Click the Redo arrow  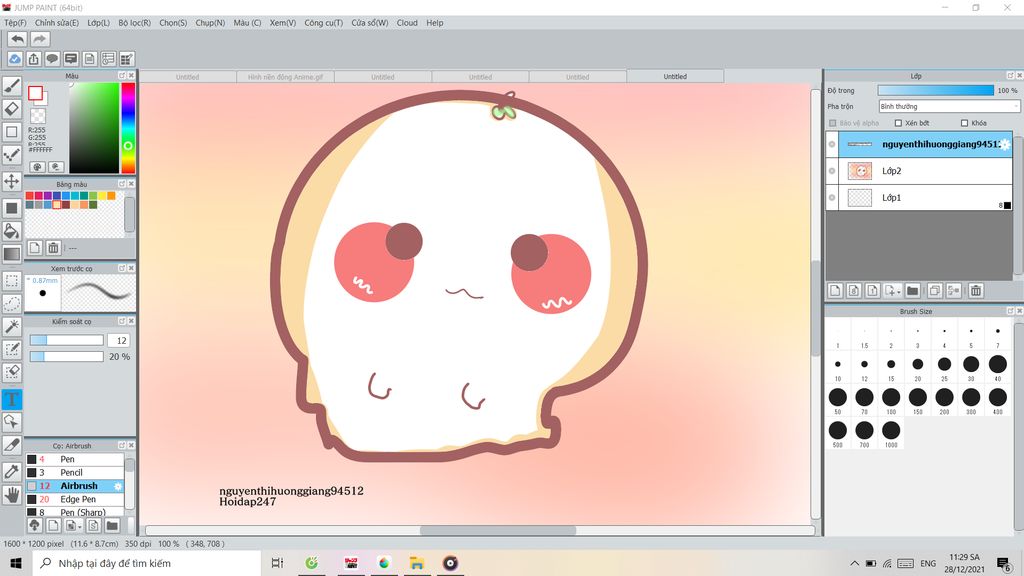tap(39, 39)
